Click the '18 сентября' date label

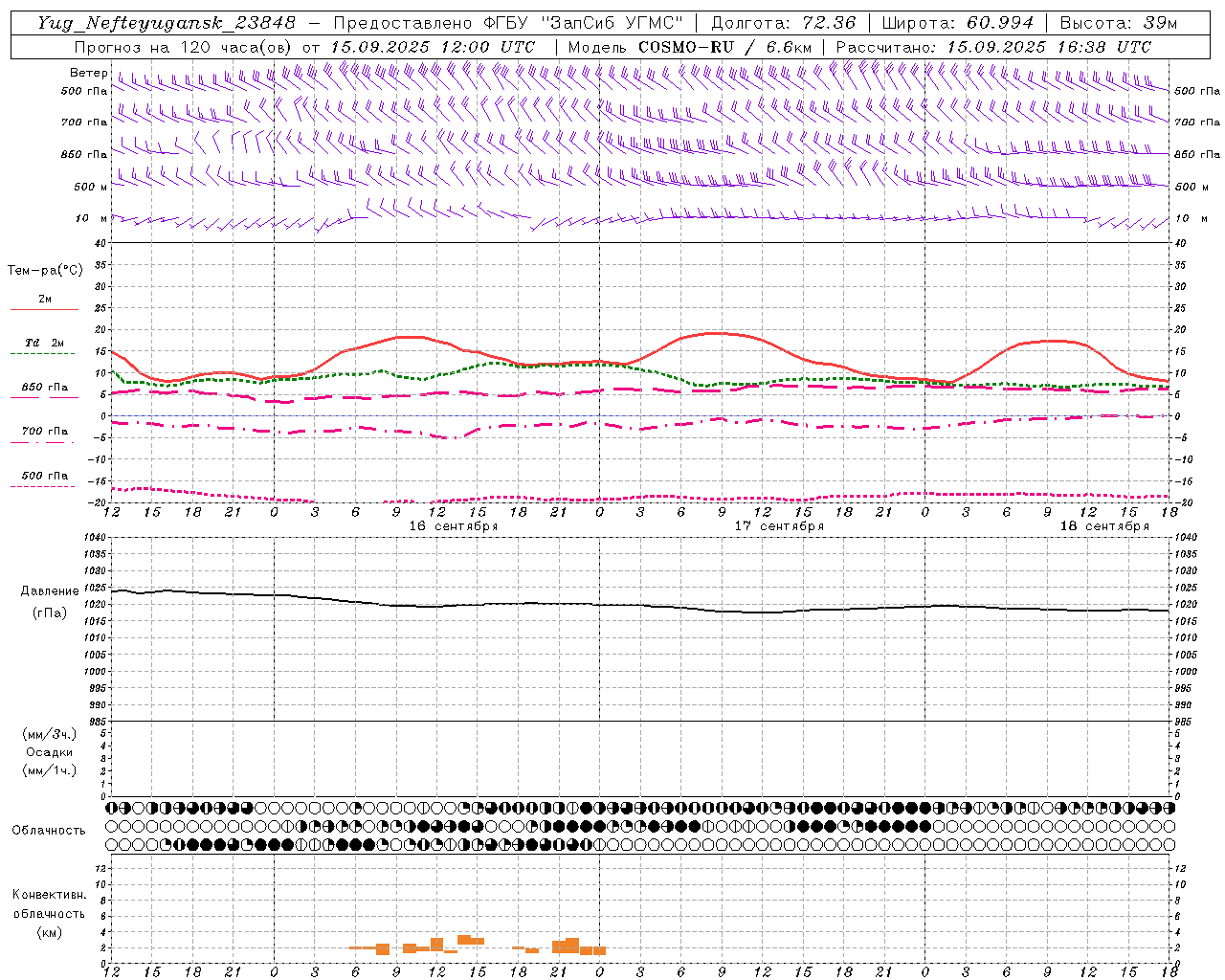click(1104, 526)
